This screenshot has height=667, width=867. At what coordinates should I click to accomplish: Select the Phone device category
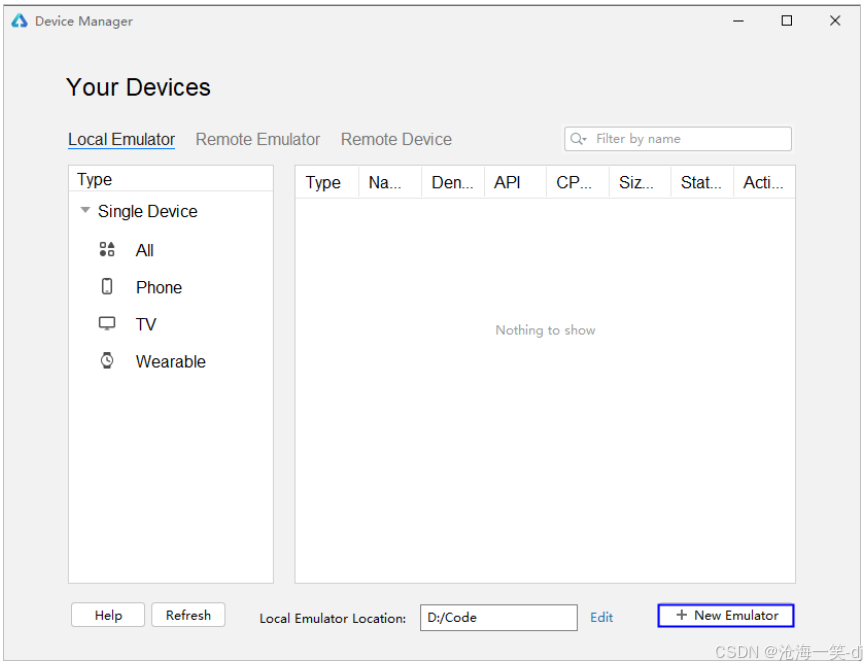tap(158, 286)
